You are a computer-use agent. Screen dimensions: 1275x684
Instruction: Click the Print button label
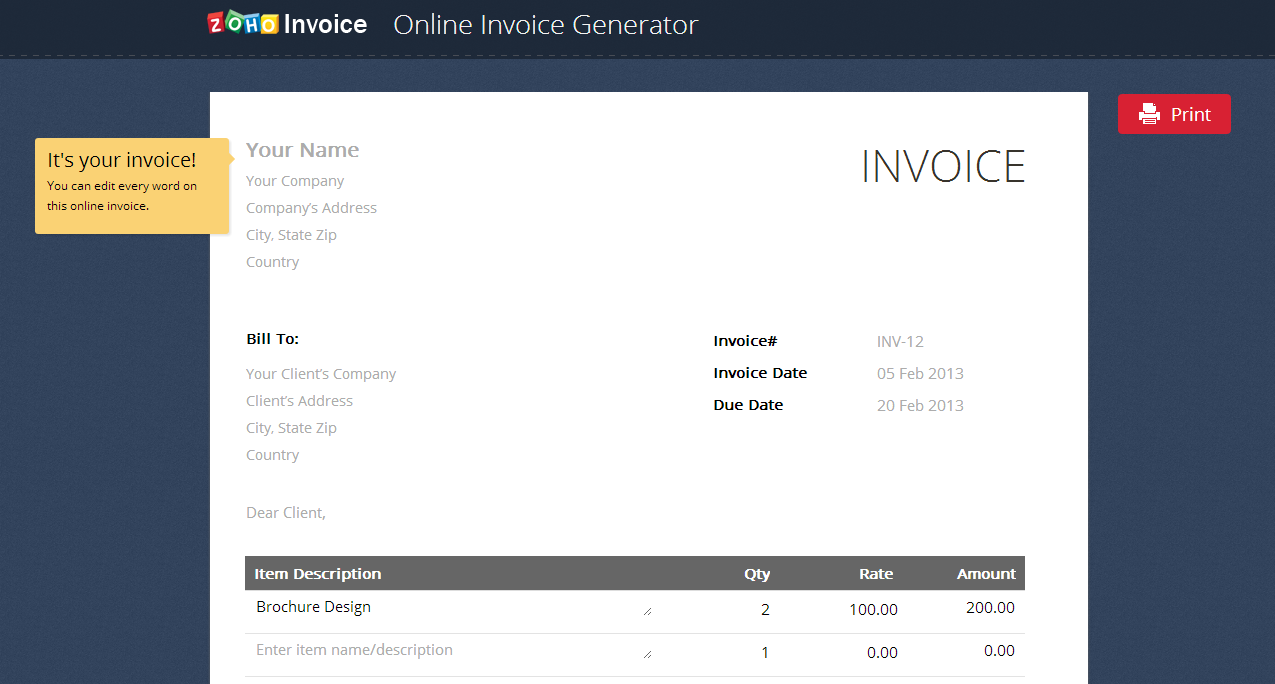tap(1190, 114)
